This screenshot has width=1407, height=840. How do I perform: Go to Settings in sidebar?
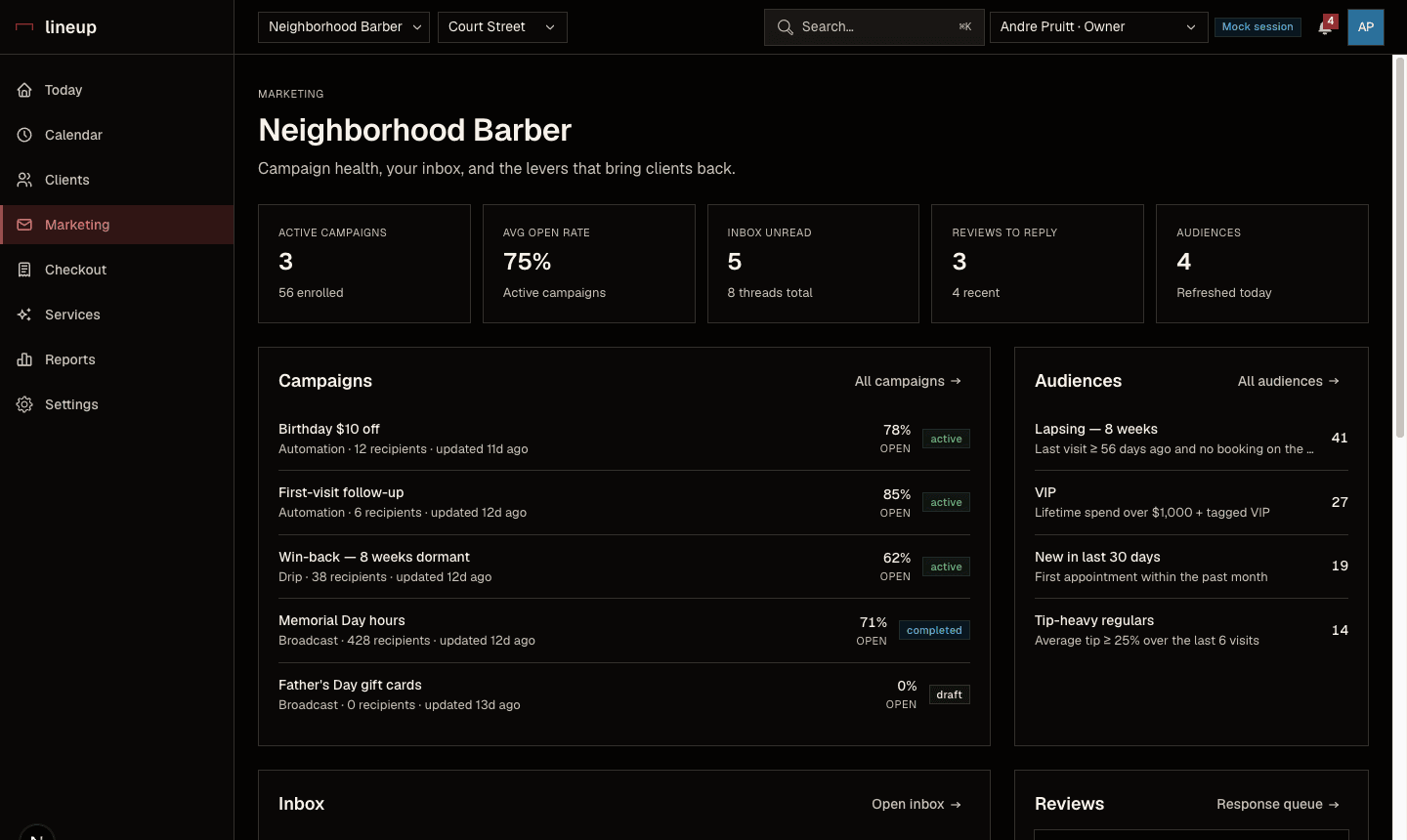coord(117,404)
